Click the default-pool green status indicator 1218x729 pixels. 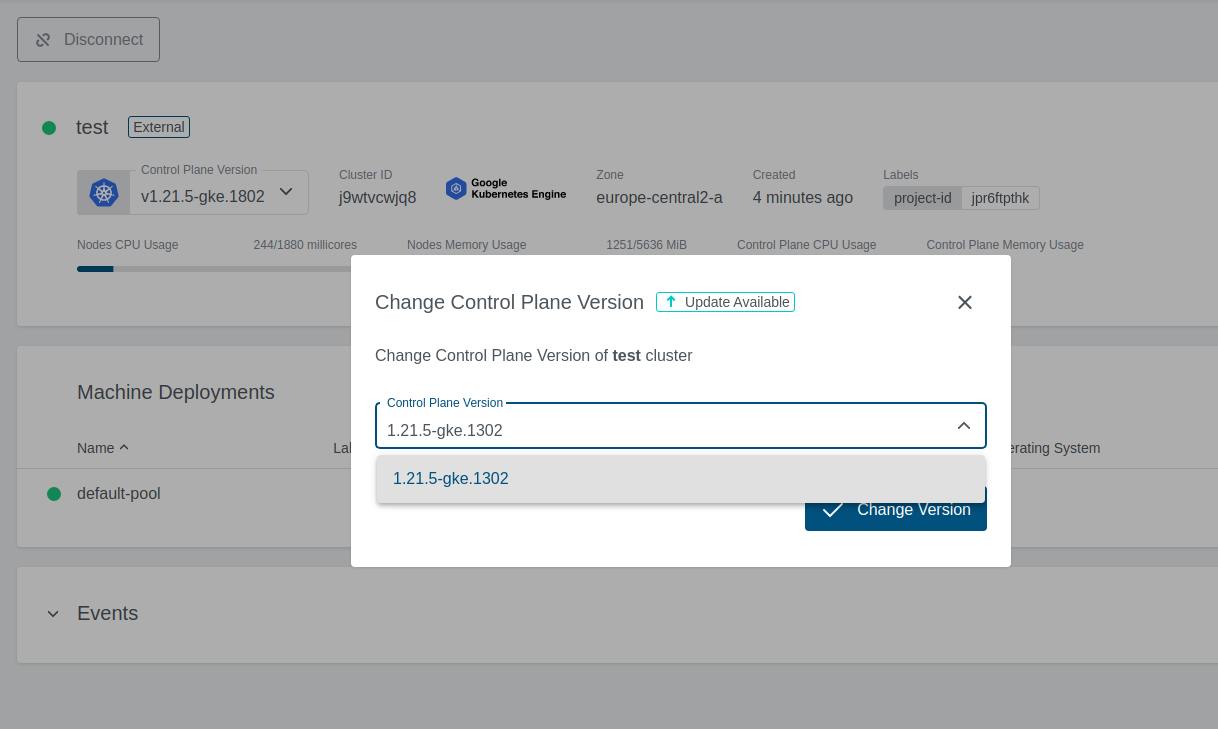click(54, 494)
